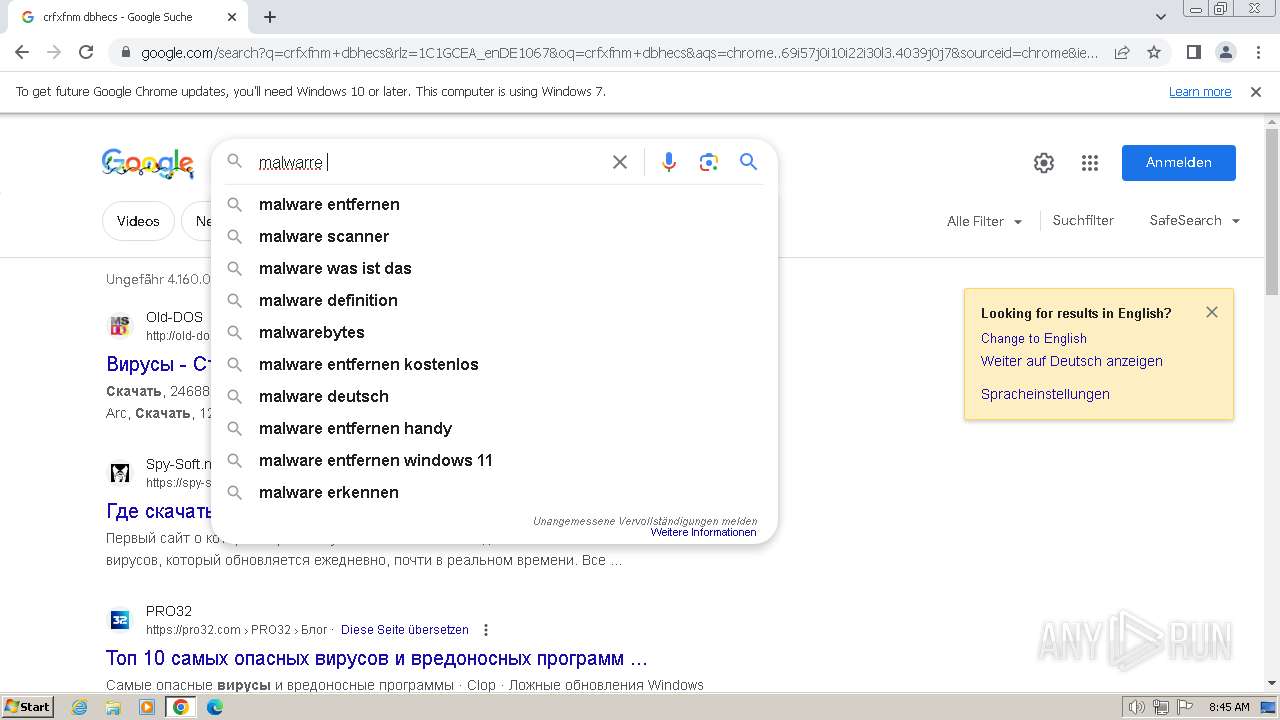The image size is (1280, 720).
Task: Select suggestion 'malware scanner'
Action: click(494, 236)
